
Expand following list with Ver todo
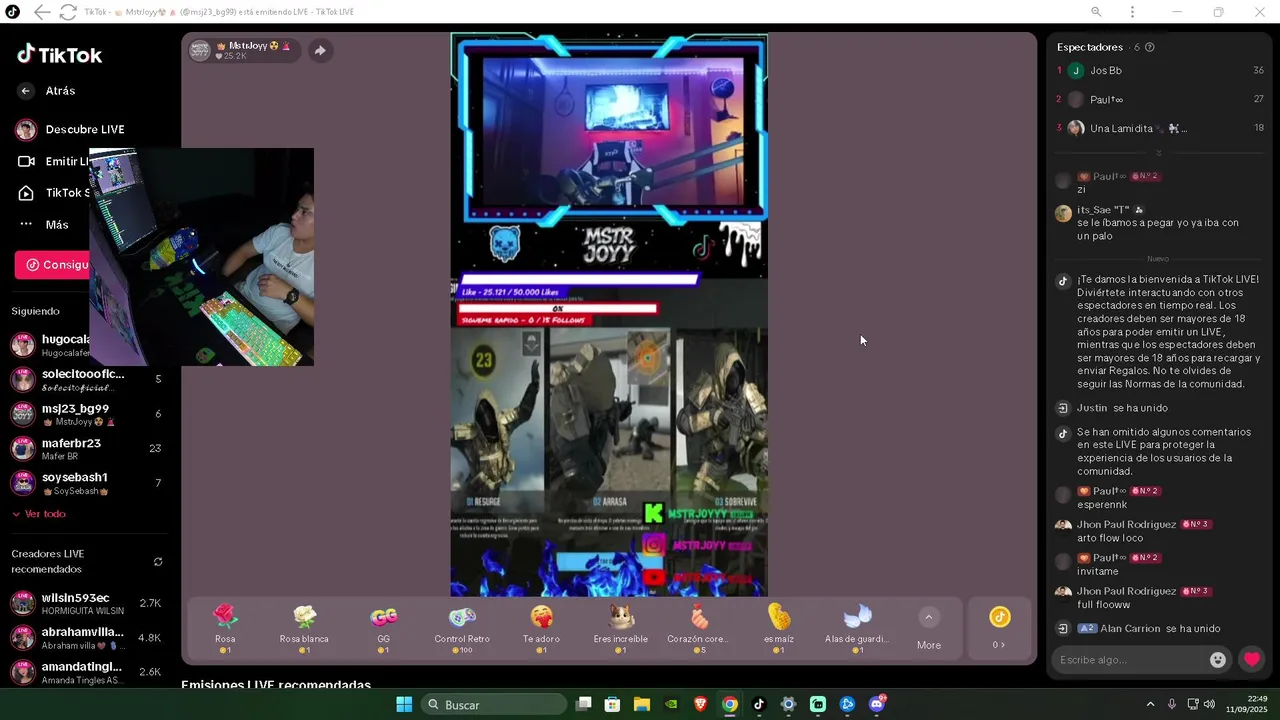tap(39, 514)
